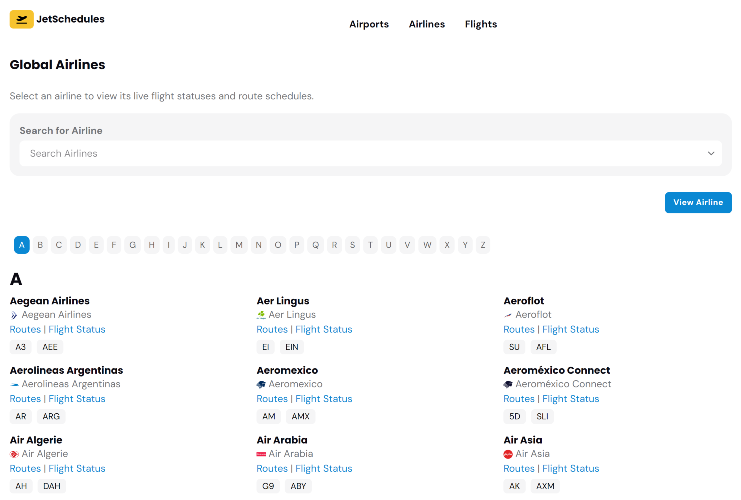View Flight Status for Aeromexico
This screenshot has width=741, height=500.
pos(324,399)
